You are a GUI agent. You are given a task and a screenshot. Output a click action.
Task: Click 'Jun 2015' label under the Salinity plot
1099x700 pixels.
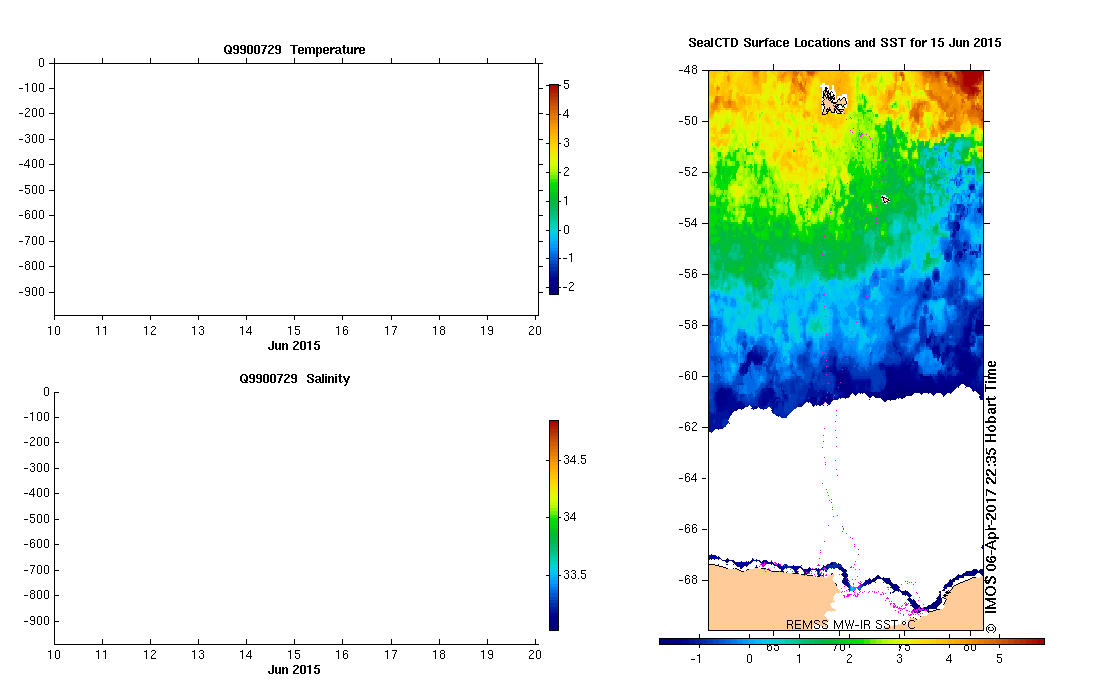pyautogui.click(x=294, y=670)
